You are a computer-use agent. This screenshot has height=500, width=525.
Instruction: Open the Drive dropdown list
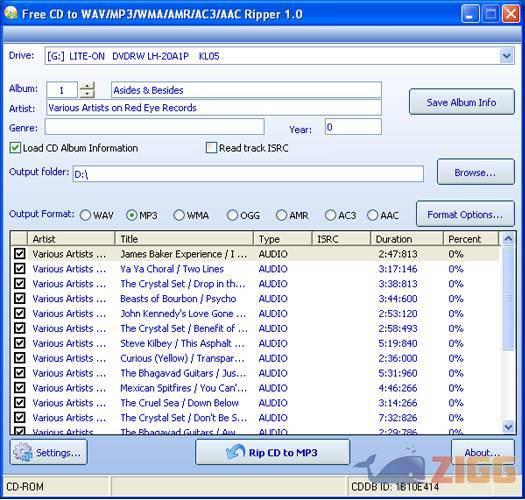[506, 56]
